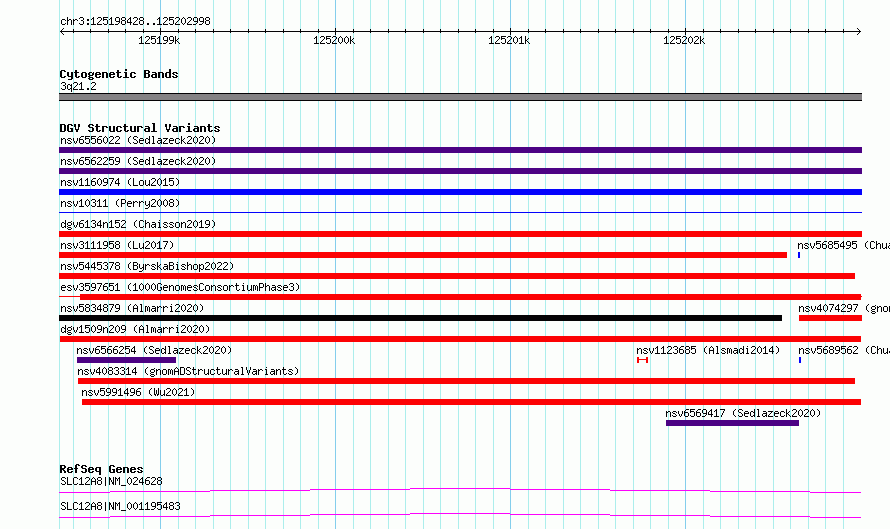The height and width of the screenshot is (529, 890).
Task: Select the 3q21.2 band label
Action: [x=78, y=86]
